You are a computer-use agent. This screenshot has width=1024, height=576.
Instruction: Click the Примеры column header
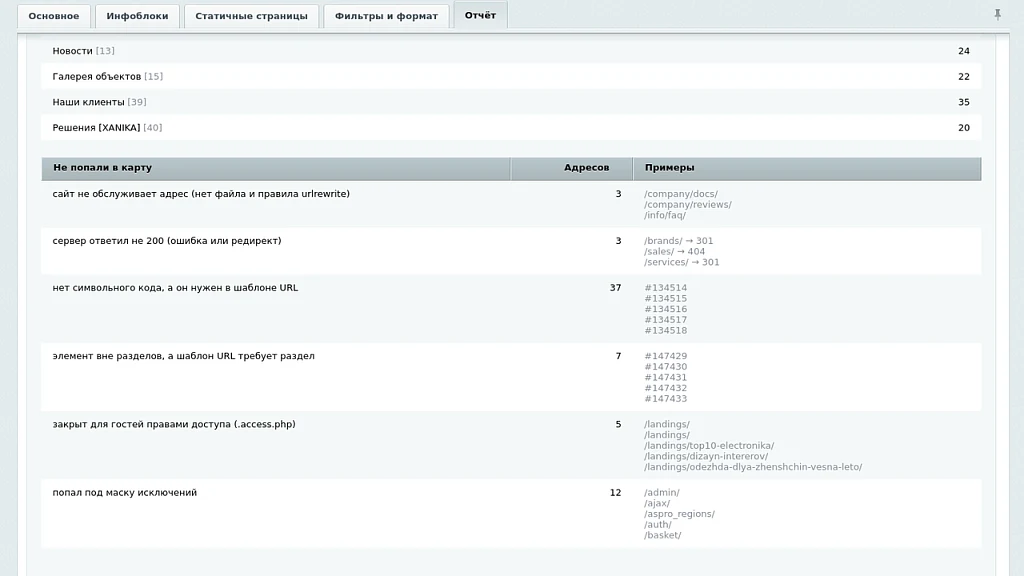807,168
